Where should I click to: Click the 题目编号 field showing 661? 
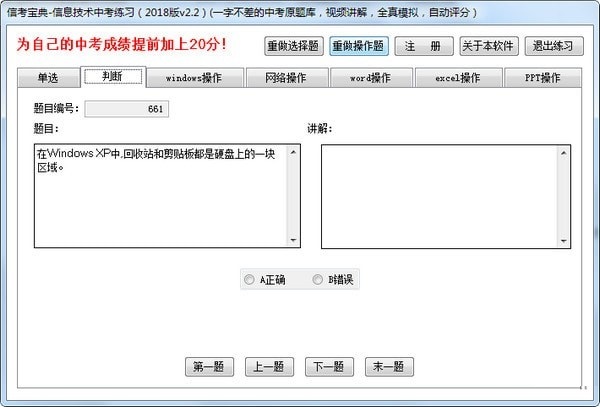(x=127, y=109)
